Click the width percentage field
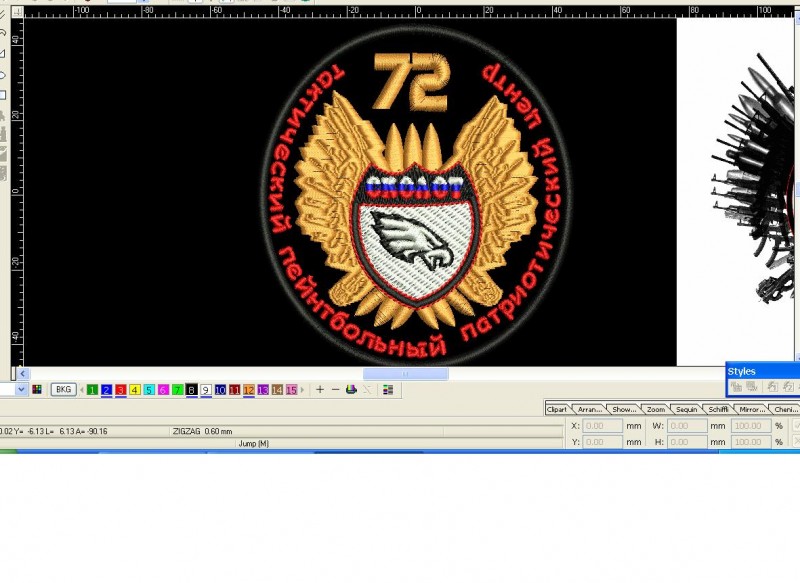This screenshot has width=800, height=583. click(x=751, y=425)
